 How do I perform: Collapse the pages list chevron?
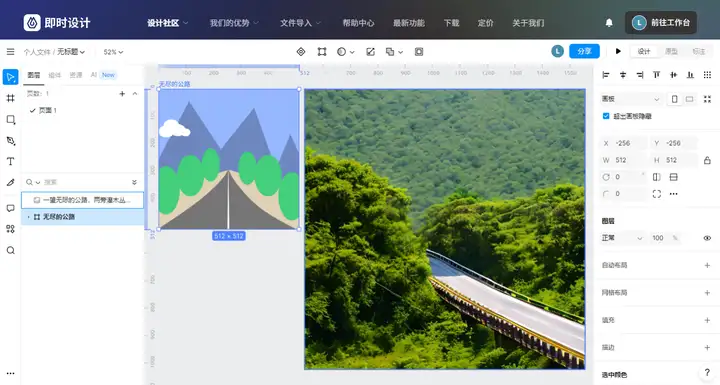coord(135,94)
